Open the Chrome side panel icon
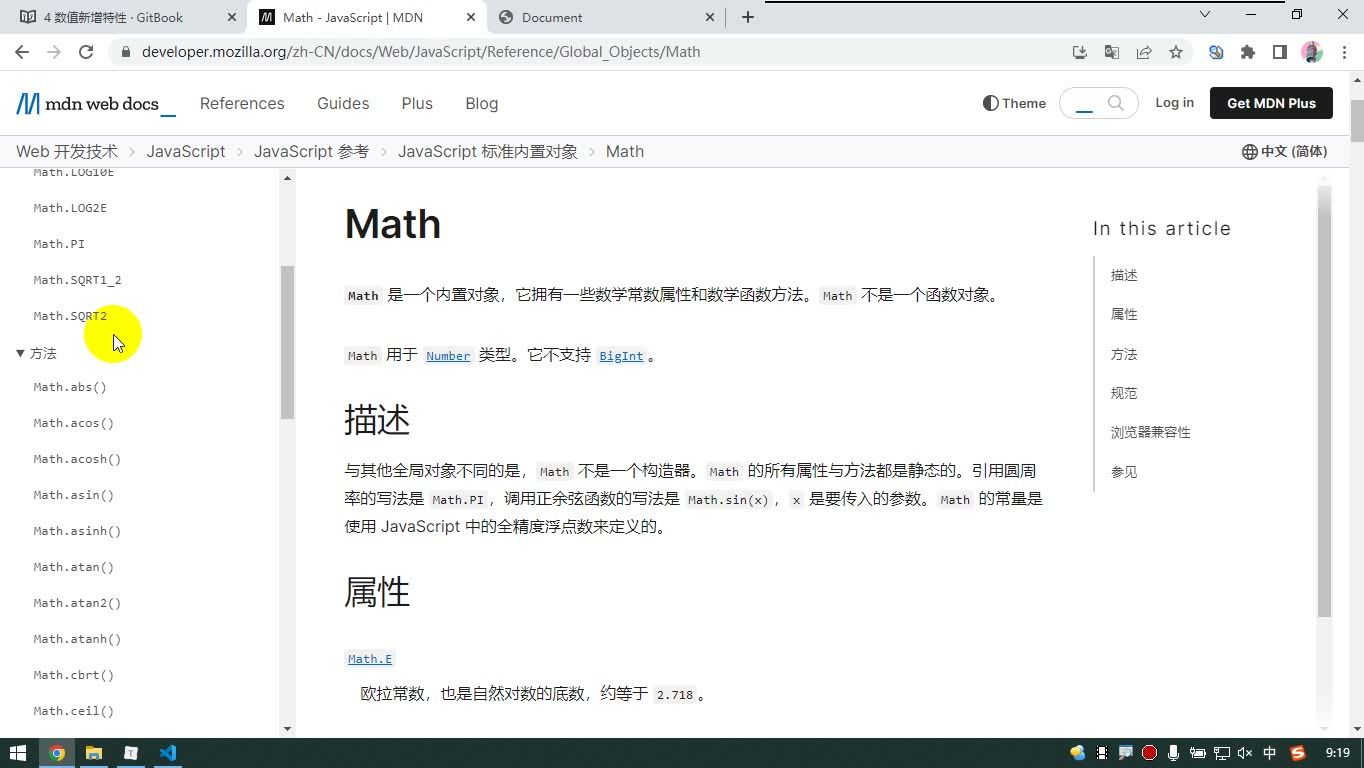This screenshot has height=768, width=1364. [1279, 52]
